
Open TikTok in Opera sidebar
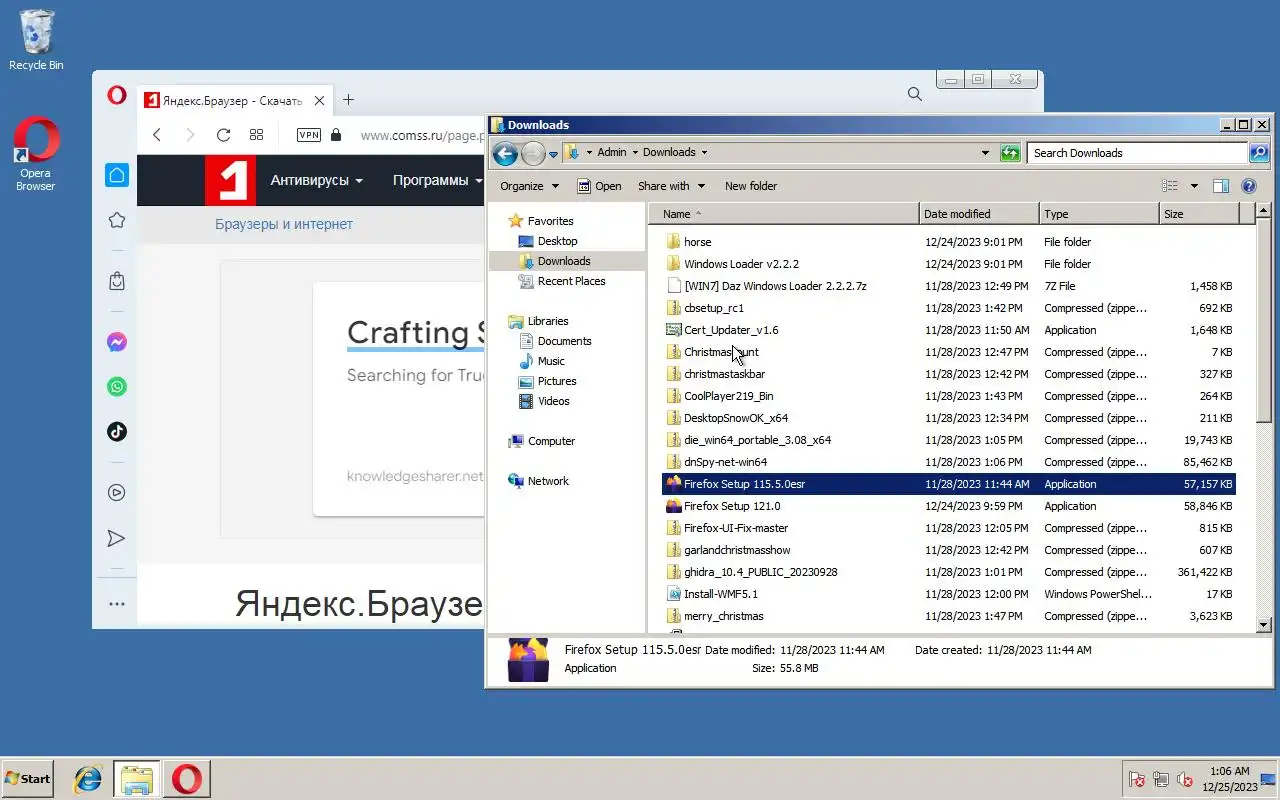pyautogui.click(x=117, y=432)
